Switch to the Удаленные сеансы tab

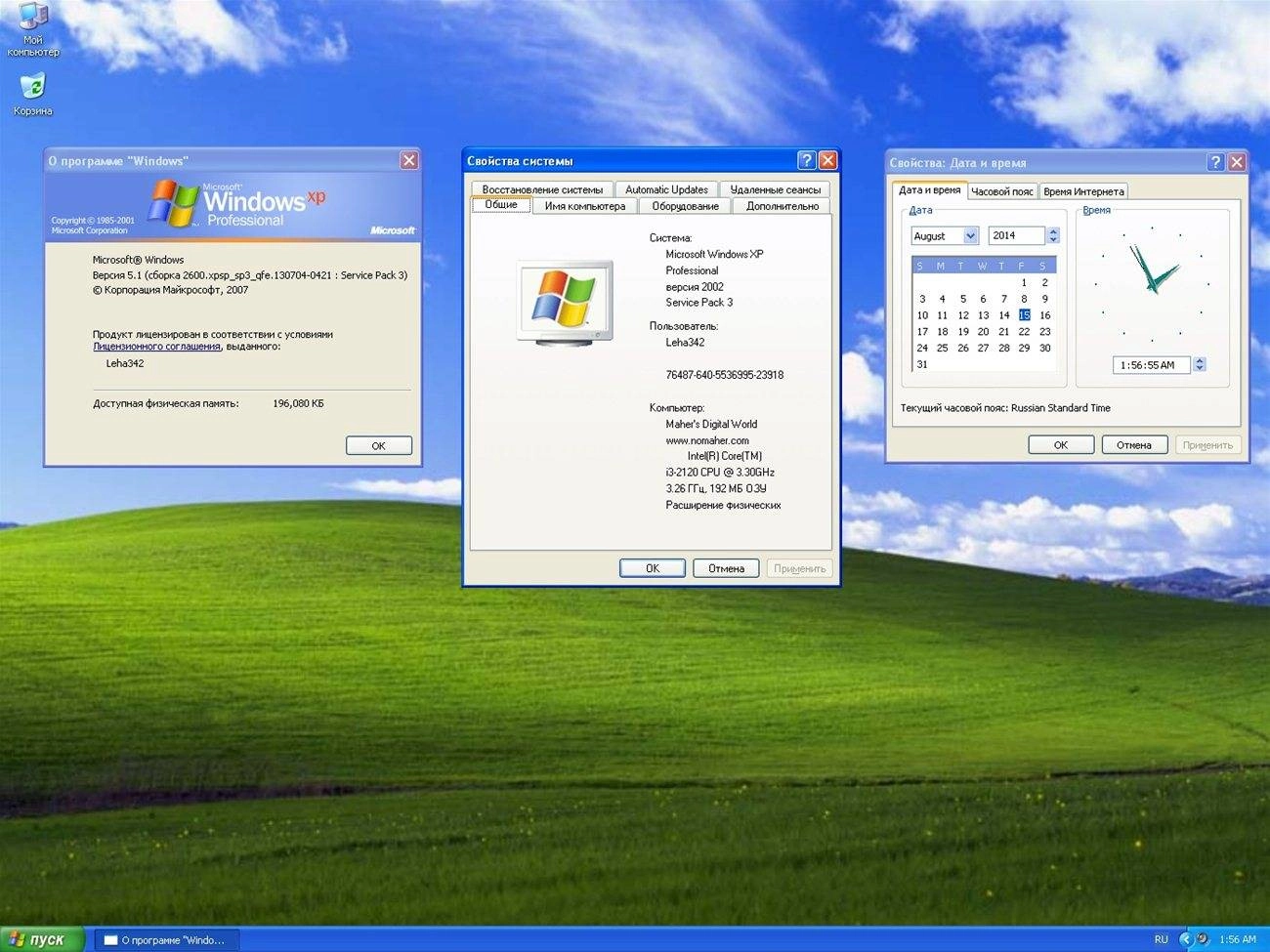pos(776,189)
